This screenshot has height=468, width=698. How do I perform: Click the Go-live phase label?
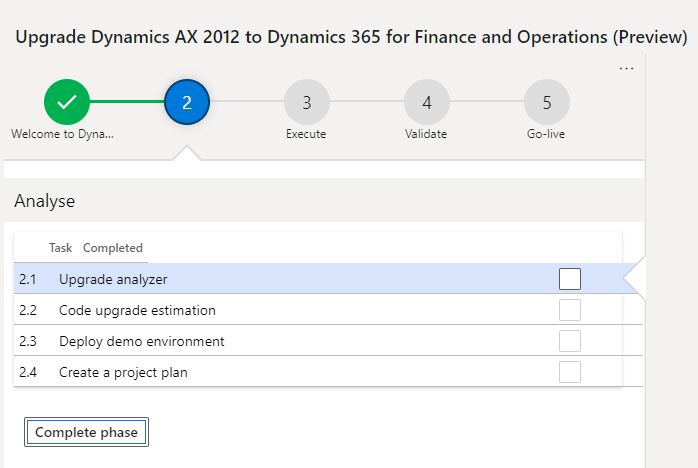(x=546, y=134)
